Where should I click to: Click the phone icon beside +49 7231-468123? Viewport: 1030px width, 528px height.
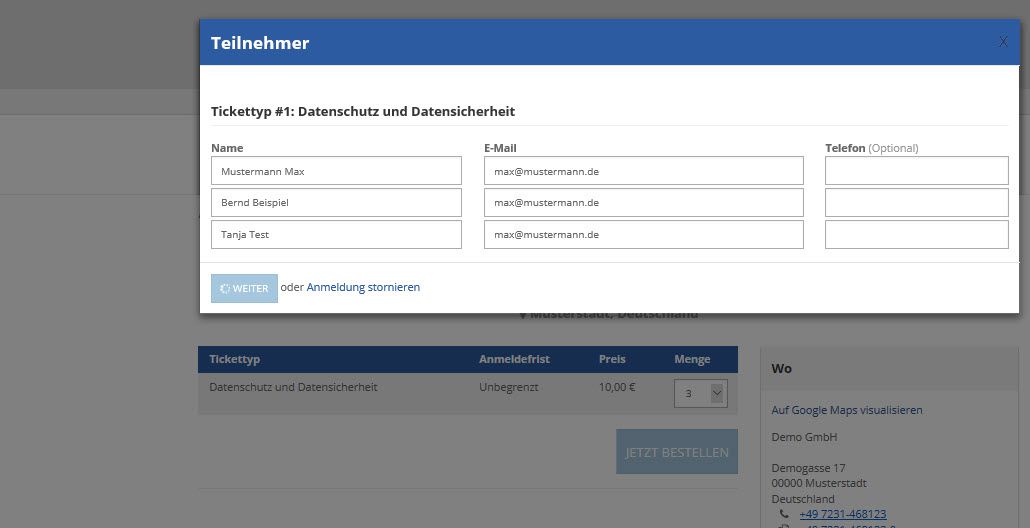click(784, 514)
